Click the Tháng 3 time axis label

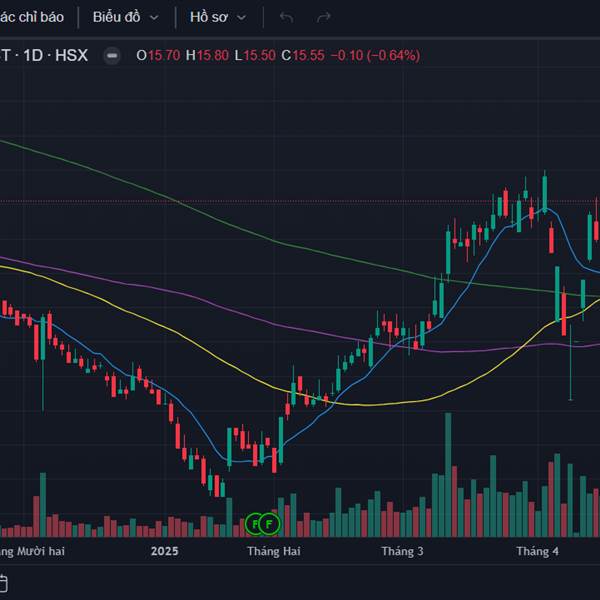tap(402, 551)
